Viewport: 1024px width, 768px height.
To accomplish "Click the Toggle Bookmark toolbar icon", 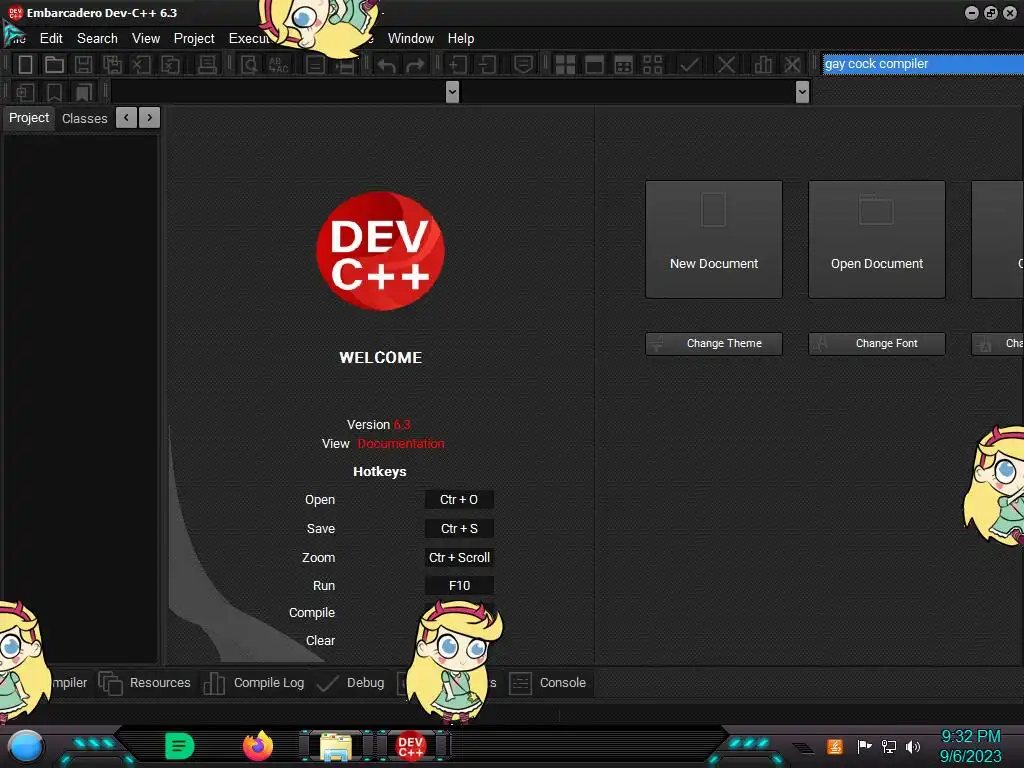I will (x=54, y=92).
